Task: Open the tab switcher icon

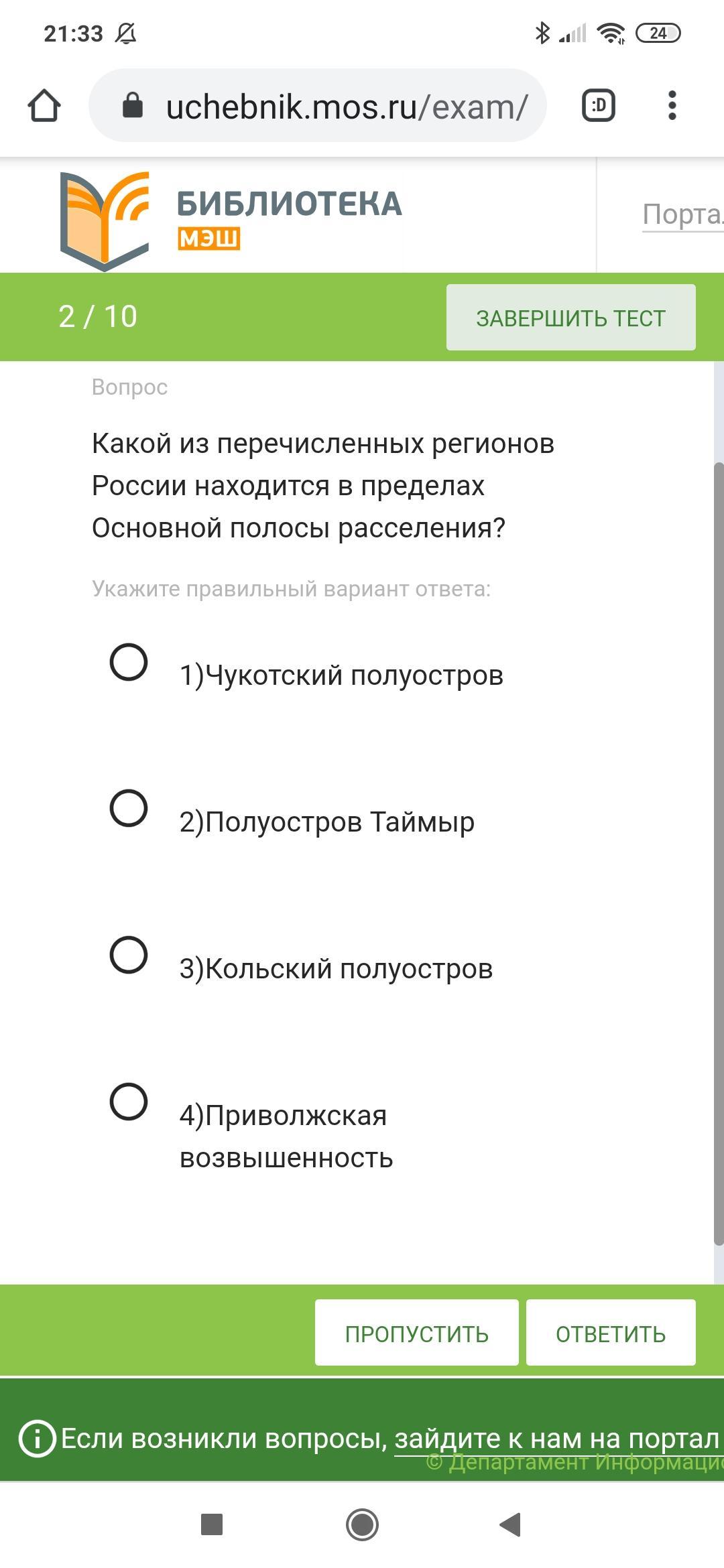Action: pyautogui.click(x=598, y=106)
